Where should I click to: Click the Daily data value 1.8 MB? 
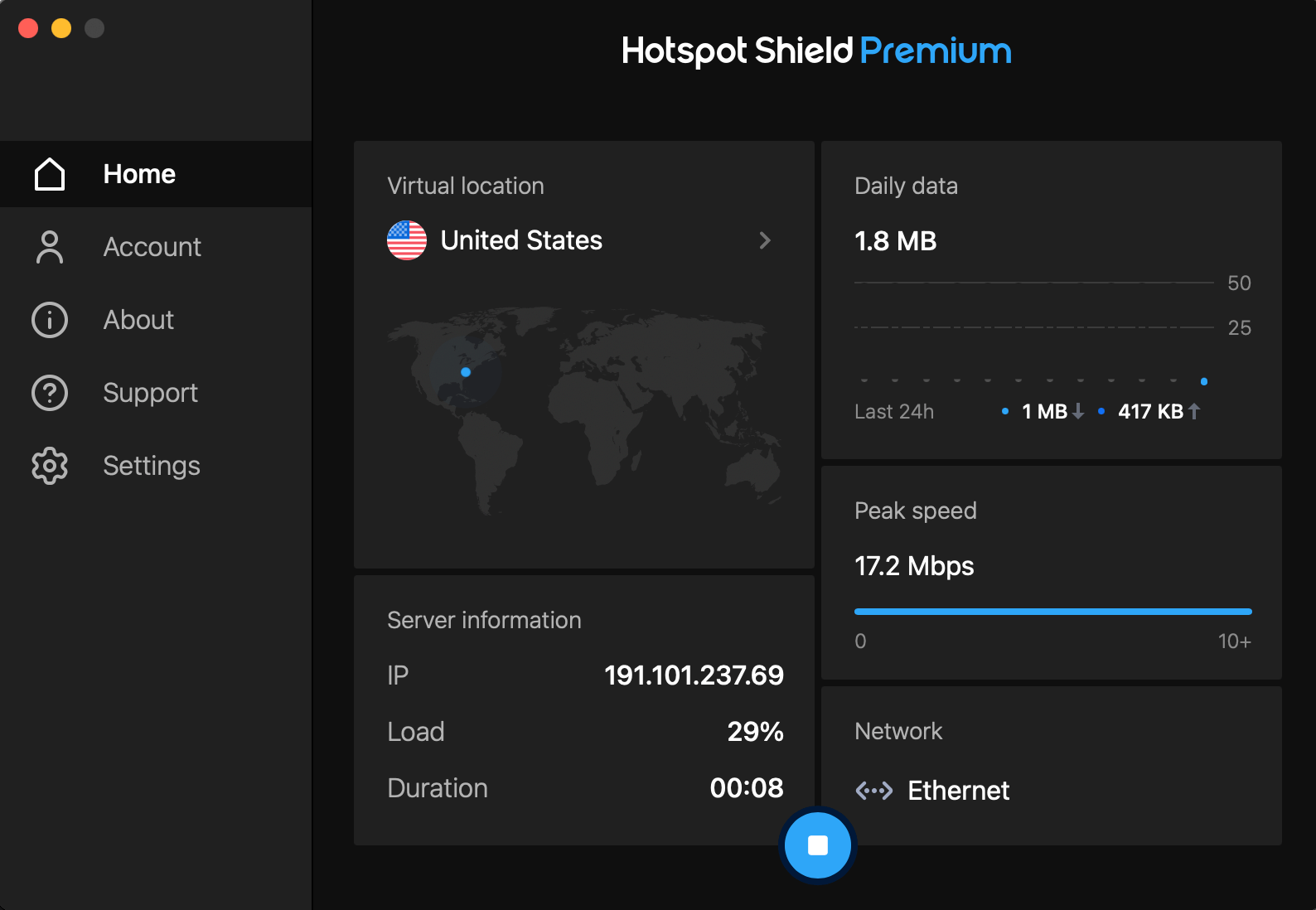pyautogui.click(x=895, y=241)
